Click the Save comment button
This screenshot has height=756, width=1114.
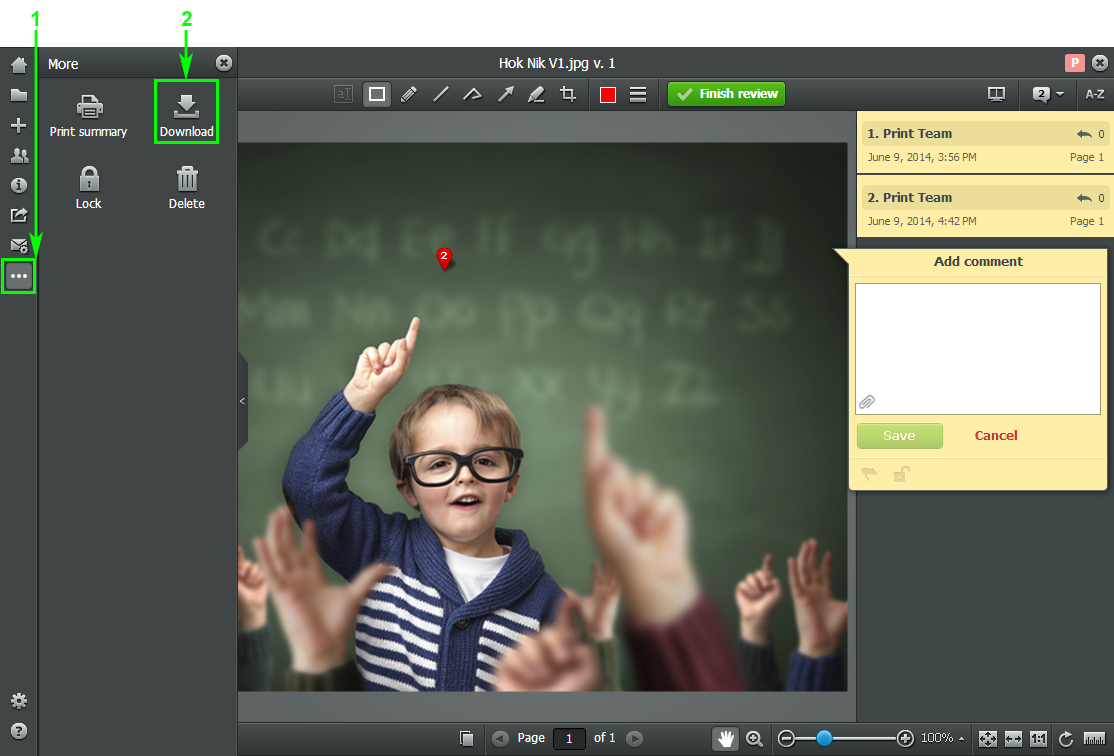click(x=899, y=436)
